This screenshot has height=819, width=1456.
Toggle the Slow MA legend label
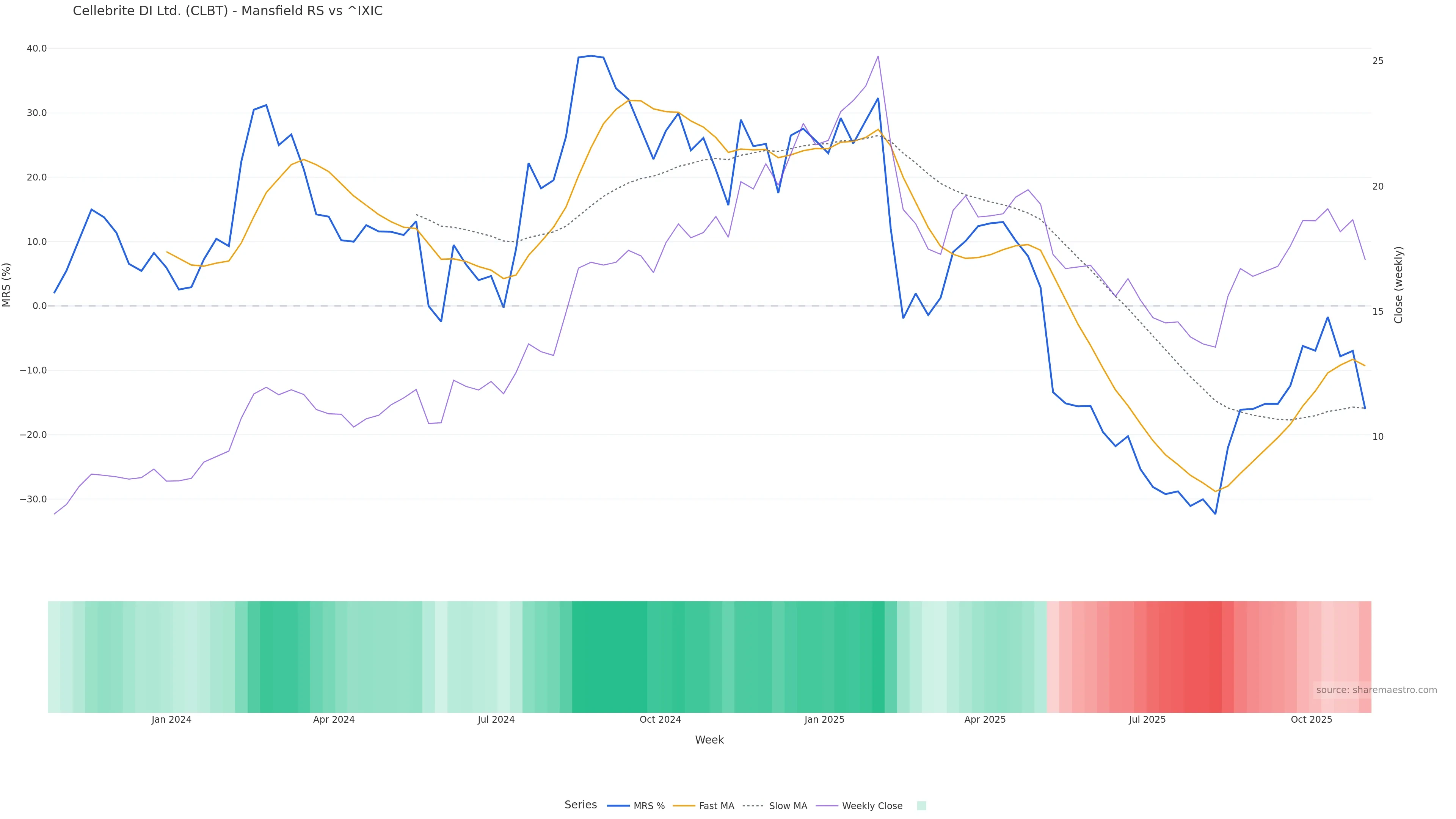(x=788, y=806)
